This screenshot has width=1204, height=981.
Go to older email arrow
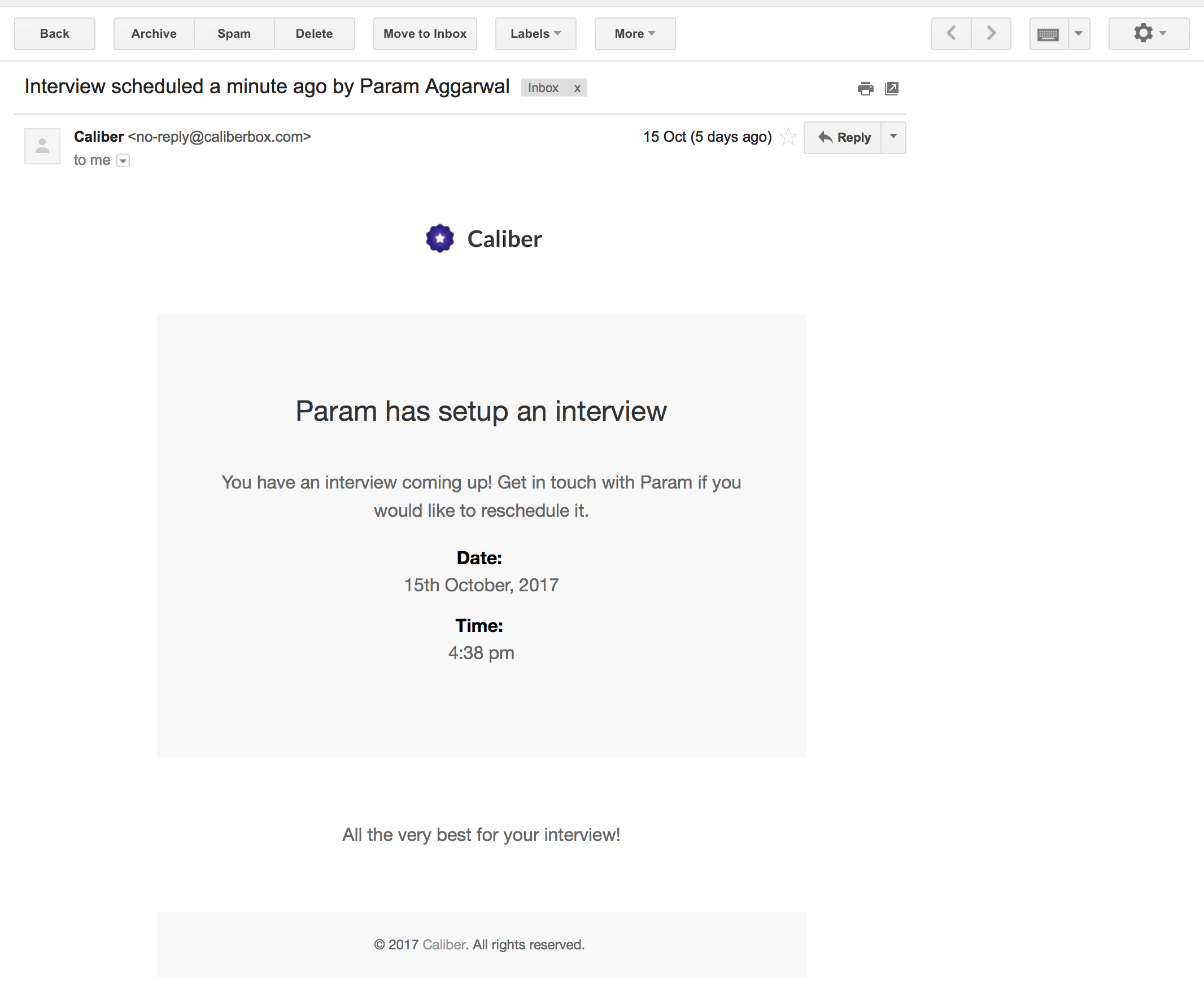click(x=991, y=33)
